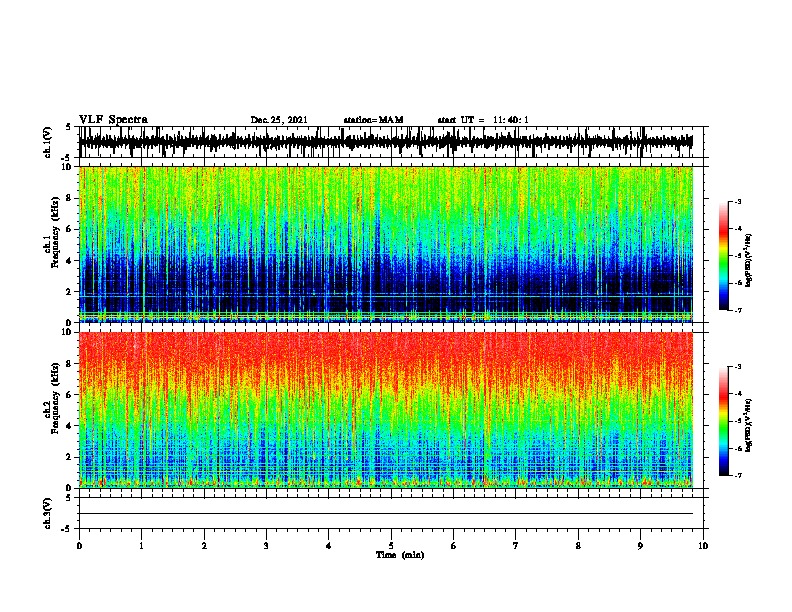The width and height of the screenshot is (792, 612).
Task: Click the time axis tick label "4"
Action: point(329,546)
